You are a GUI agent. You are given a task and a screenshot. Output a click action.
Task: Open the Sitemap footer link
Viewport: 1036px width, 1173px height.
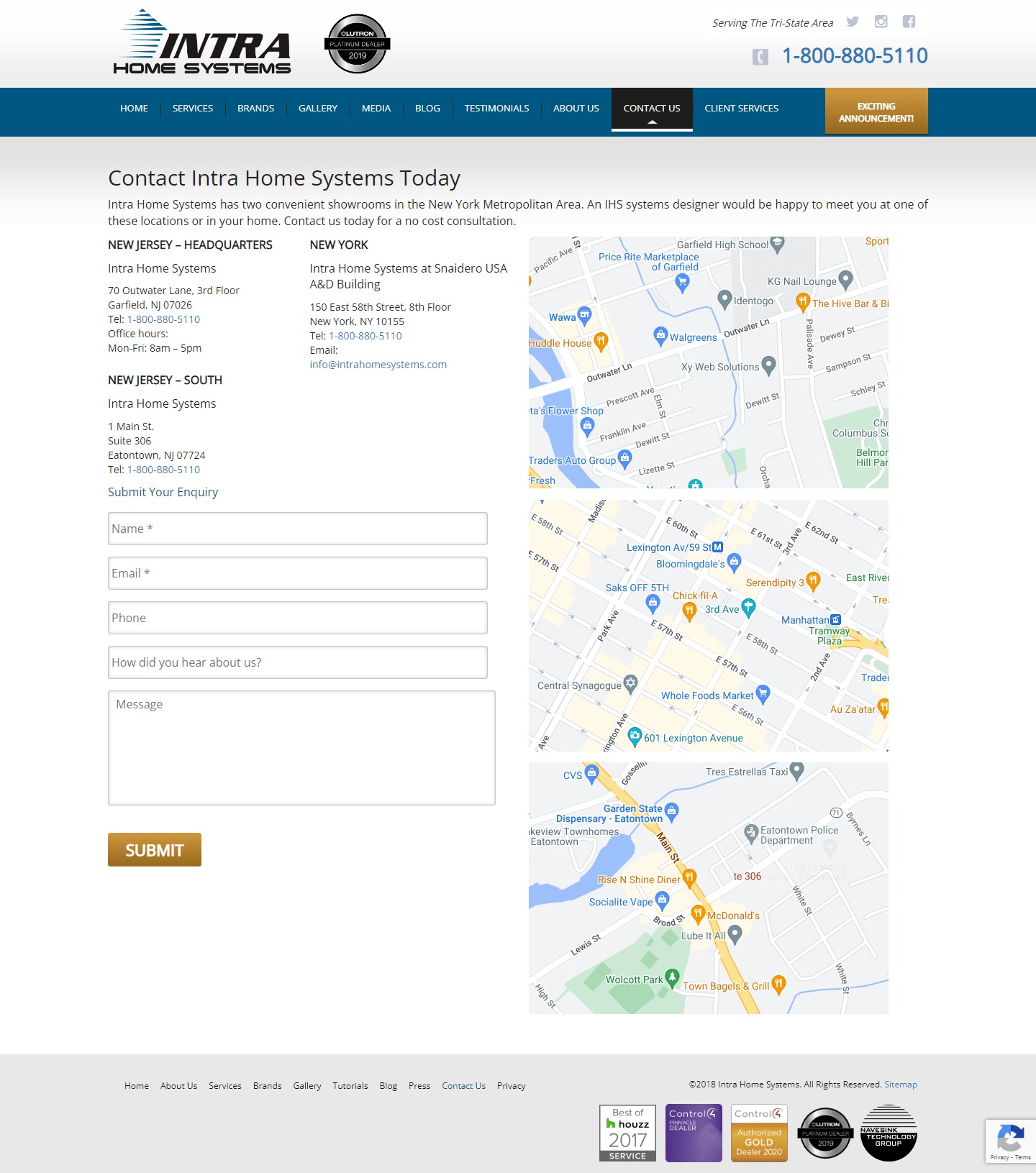(901, 1085)
